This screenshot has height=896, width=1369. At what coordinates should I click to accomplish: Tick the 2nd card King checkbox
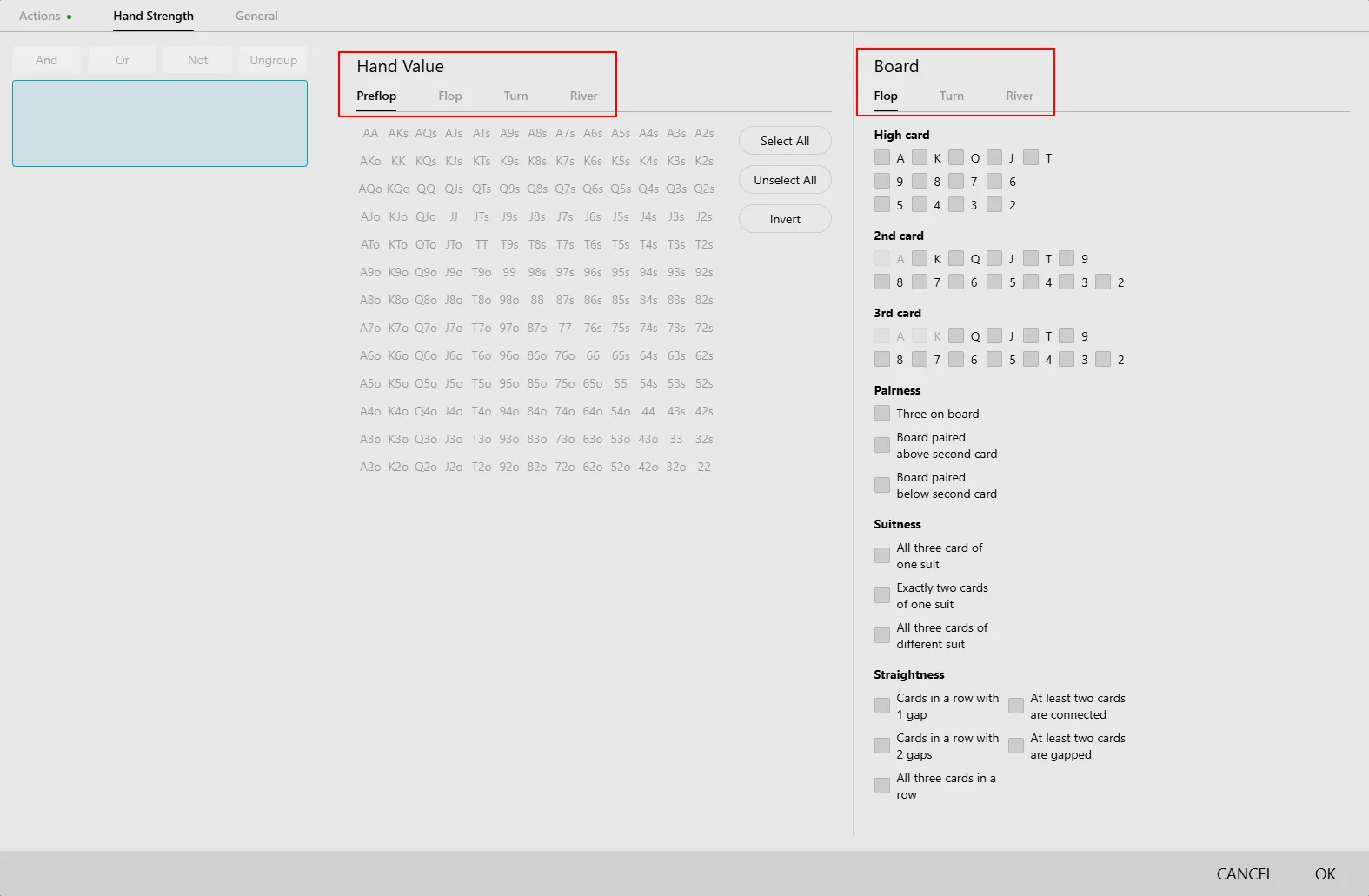920,258
